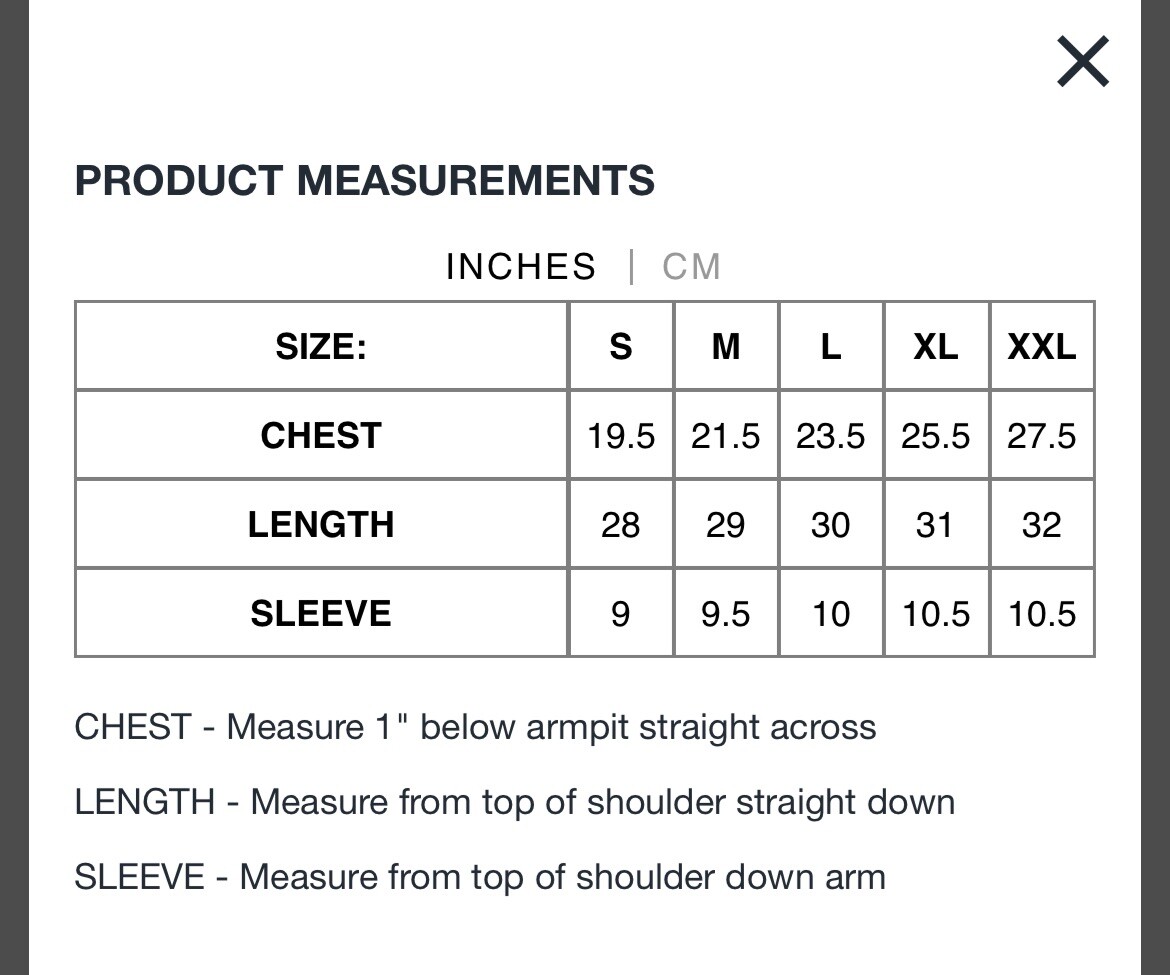Click the PRODUCT MEASUREMENTS heading

365,181
